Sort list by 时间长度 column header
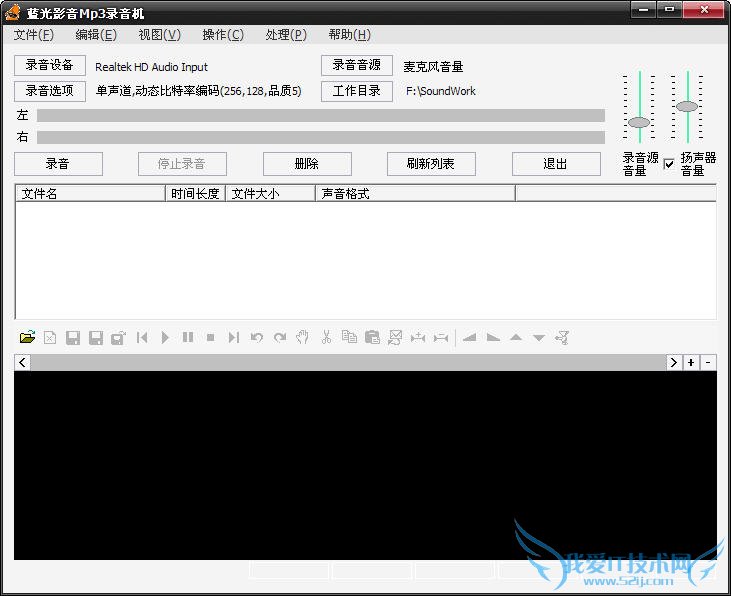731x596 pixels. 195,194
